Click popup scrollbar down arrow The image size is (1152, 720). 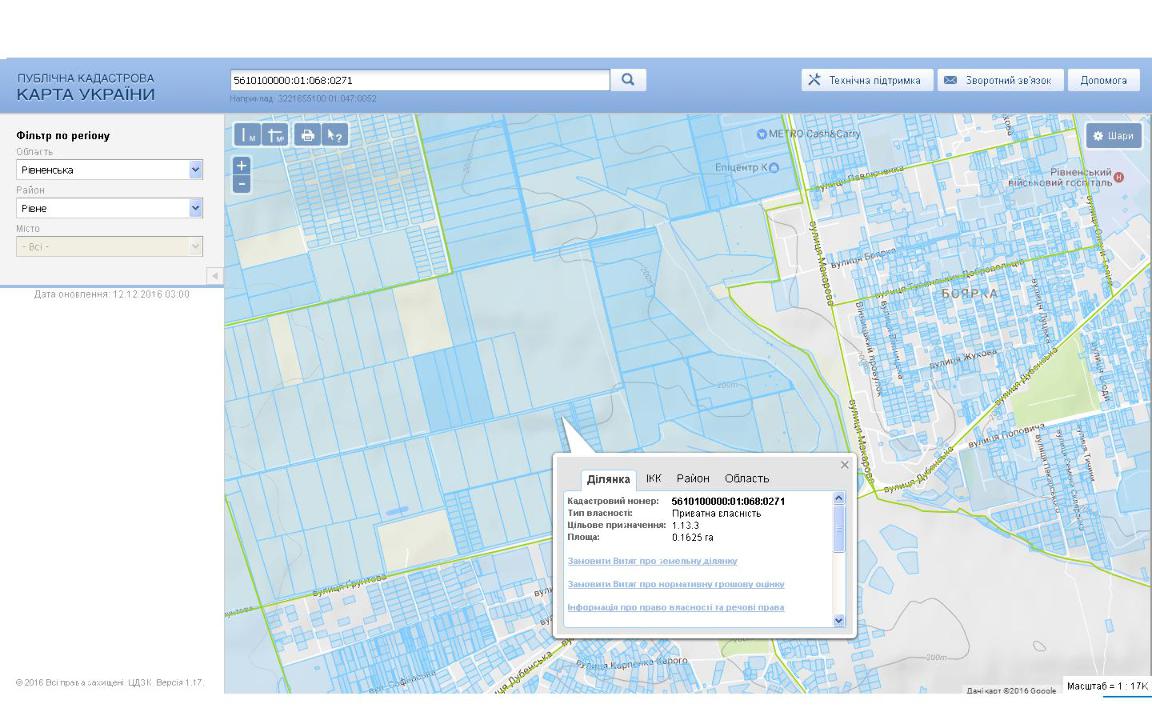(839, 621)
